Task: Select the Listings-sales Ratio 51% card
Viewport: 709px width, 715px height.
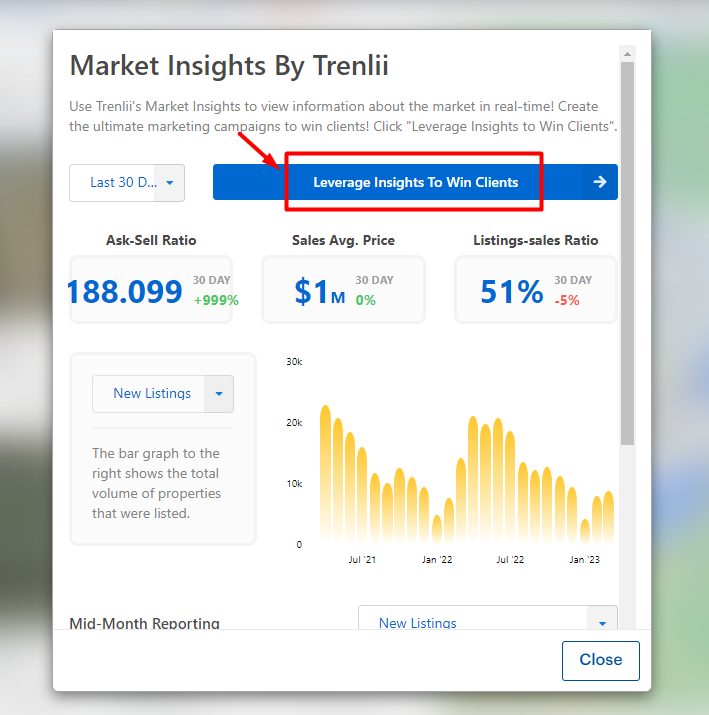Action: coord(536,290)
